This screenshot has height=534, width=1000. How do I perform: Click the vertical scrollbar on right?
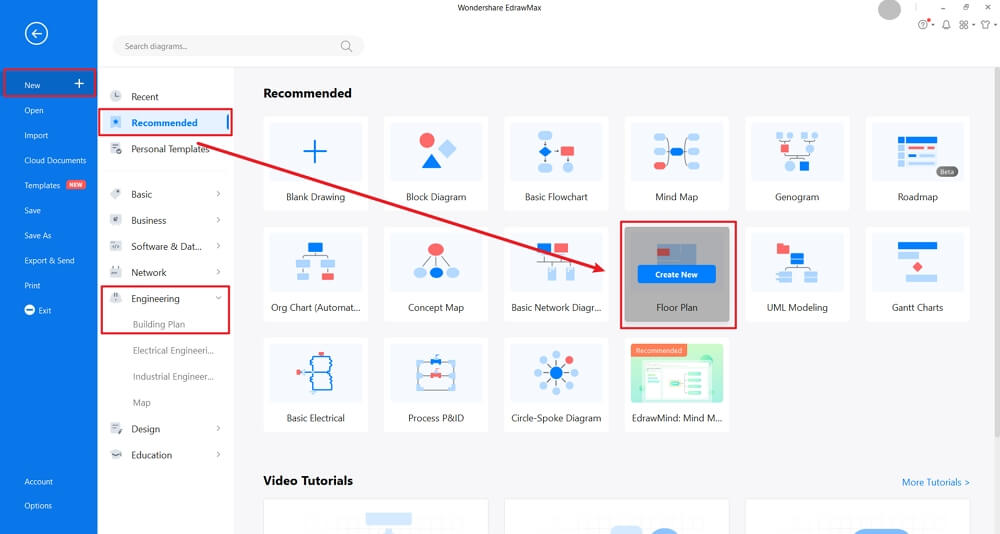coord(997,252)
